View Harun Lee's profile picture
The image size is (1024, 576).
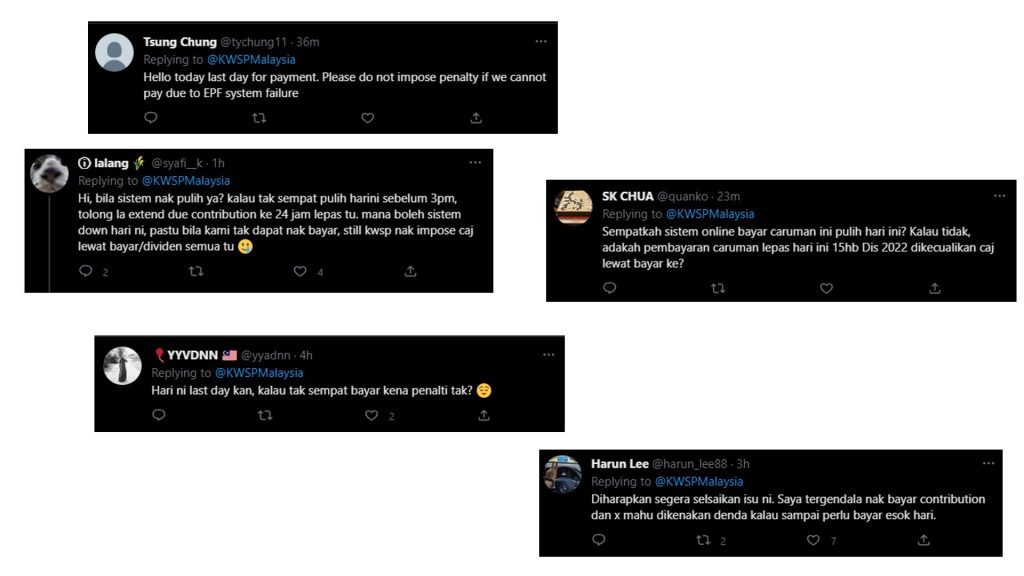[562, 474]
